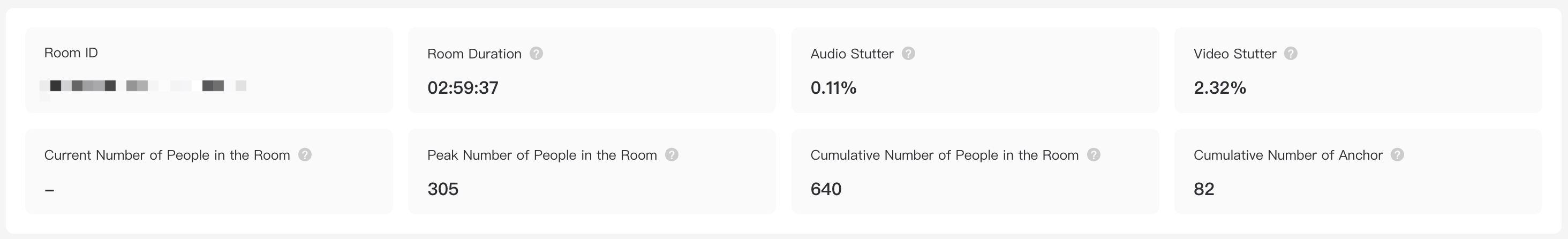Click the Audio Stutter question mark icon
Screen dimensions: 1568x239
point(908,54)
